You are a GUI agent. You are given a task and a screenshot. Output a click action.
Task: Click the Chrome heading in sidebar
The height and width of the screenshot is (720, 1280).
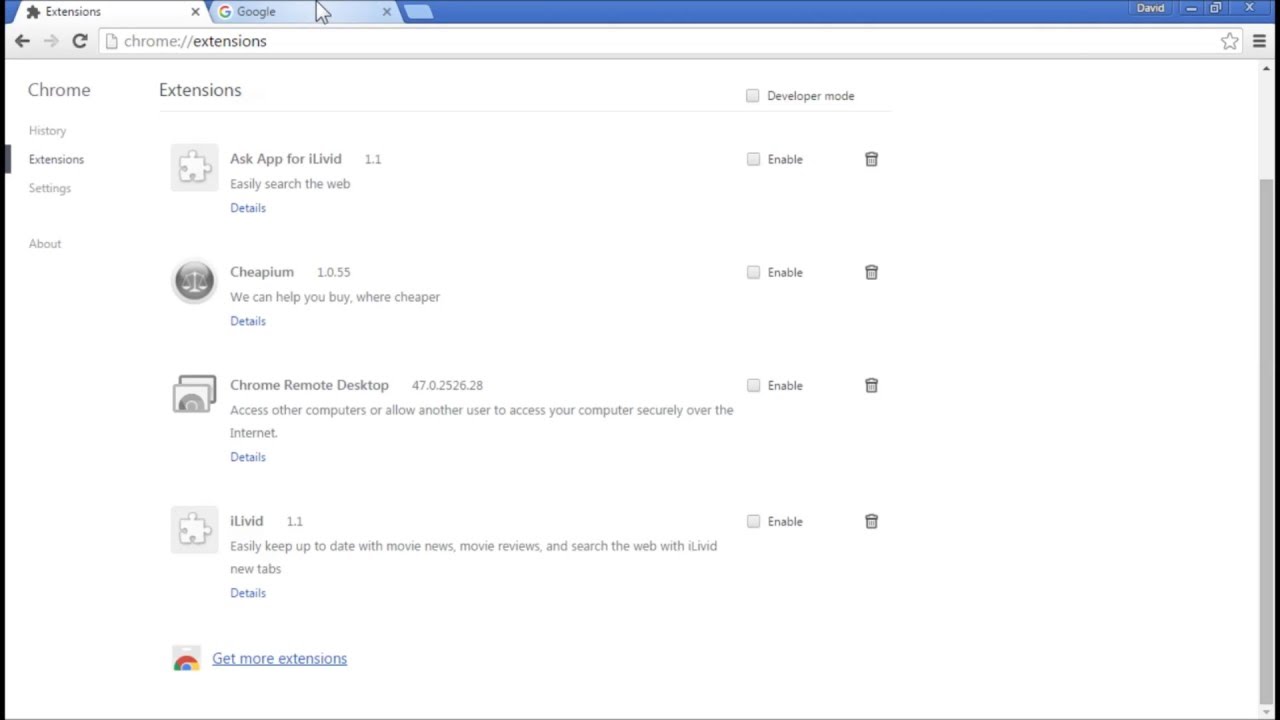coord(59,90)
